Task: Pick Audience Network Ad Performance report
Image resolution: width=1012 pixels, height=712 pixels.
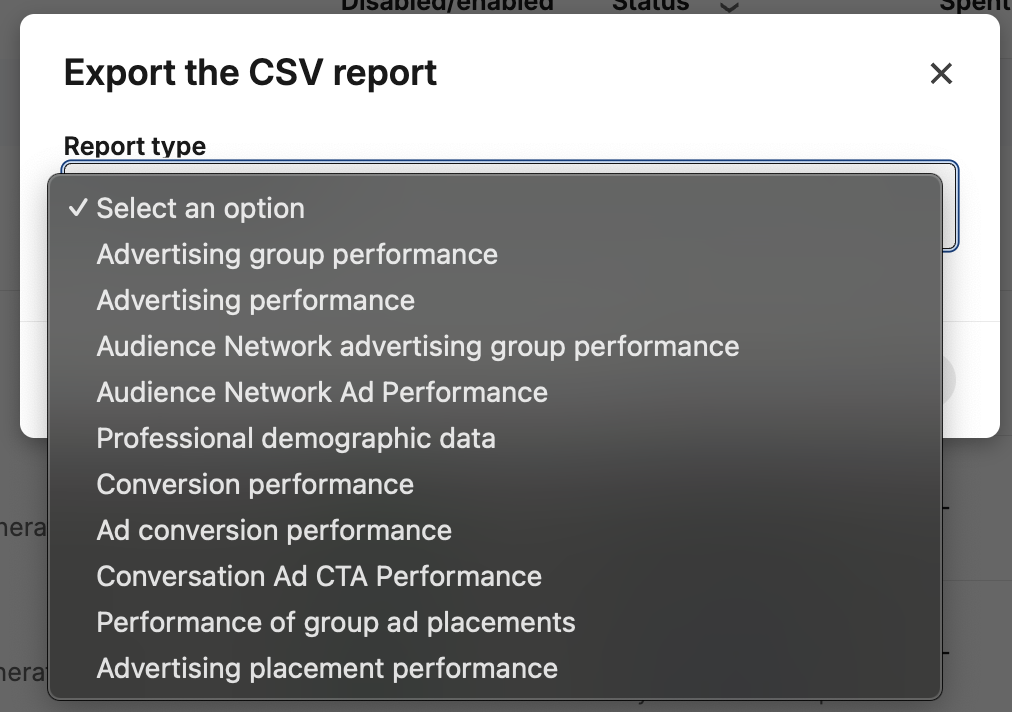Action: pyautogui.click(x=321, y=392)
